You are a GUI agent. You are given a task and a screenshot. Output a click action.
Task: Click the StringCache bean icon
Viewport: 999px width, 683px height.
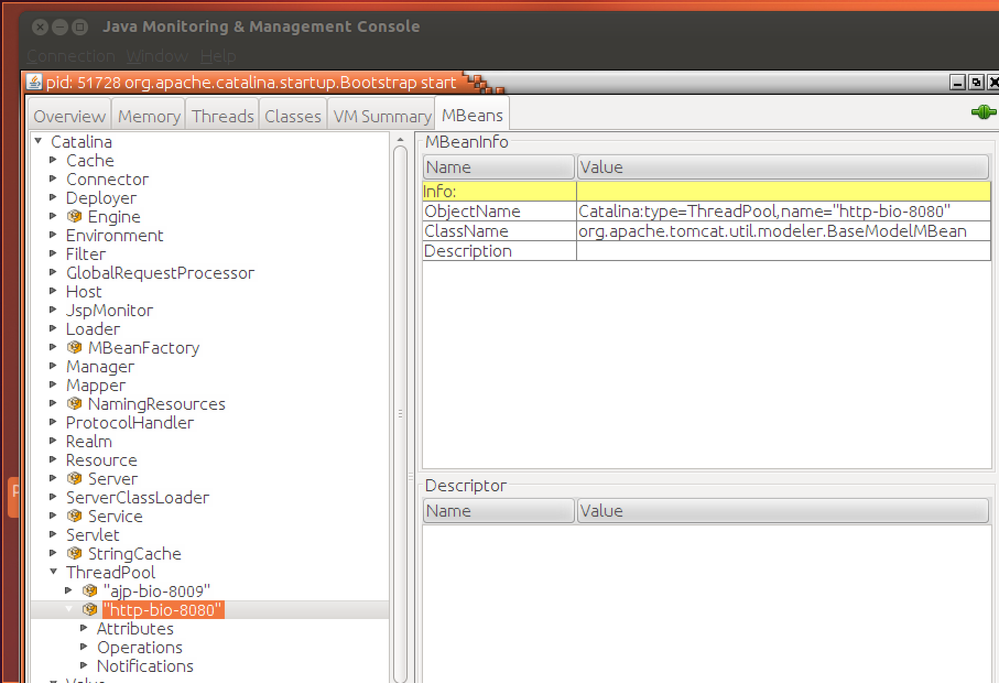click(74, 554)
